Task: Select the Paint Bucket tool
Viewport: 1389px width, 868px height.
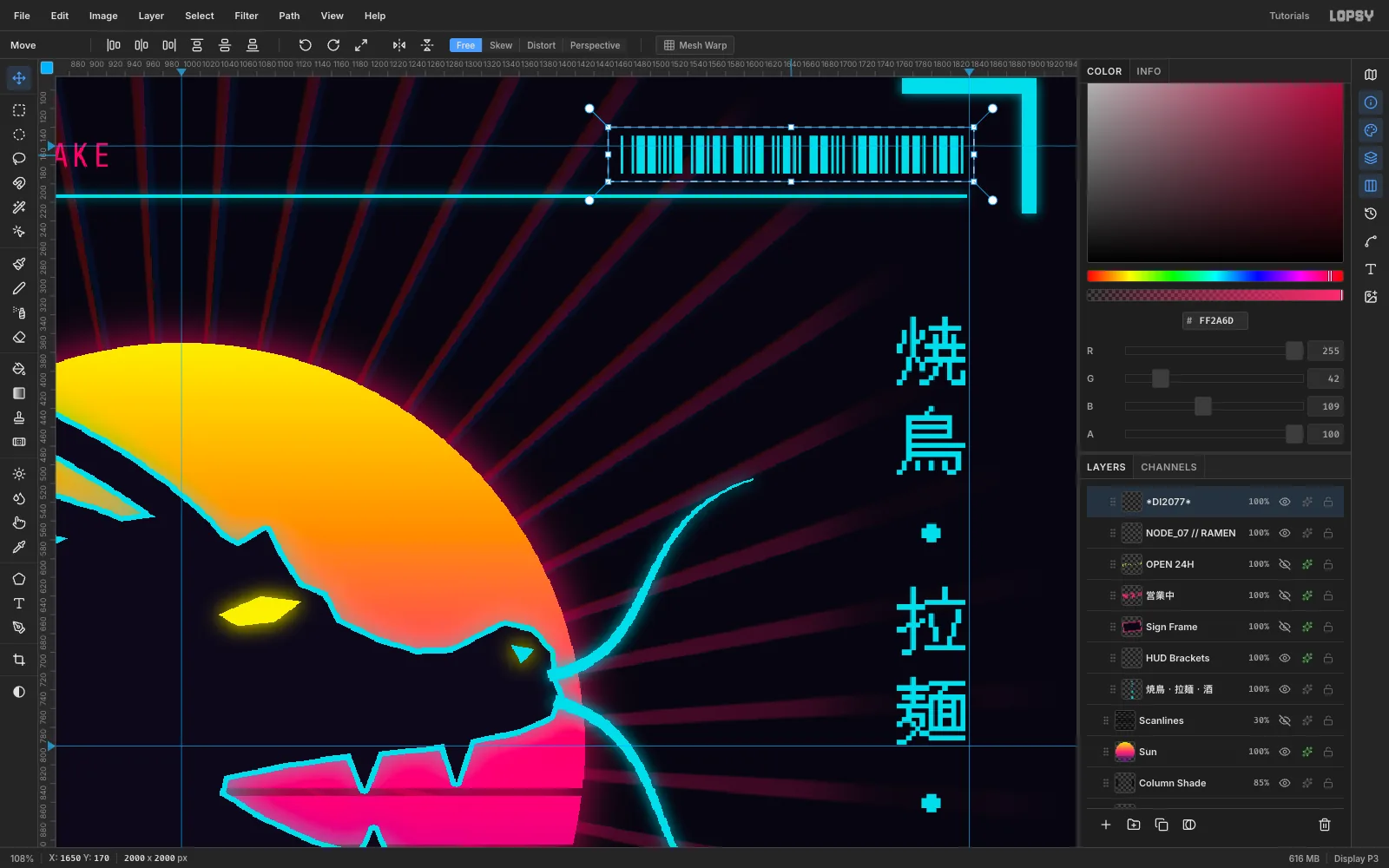Action: [19, 369]
